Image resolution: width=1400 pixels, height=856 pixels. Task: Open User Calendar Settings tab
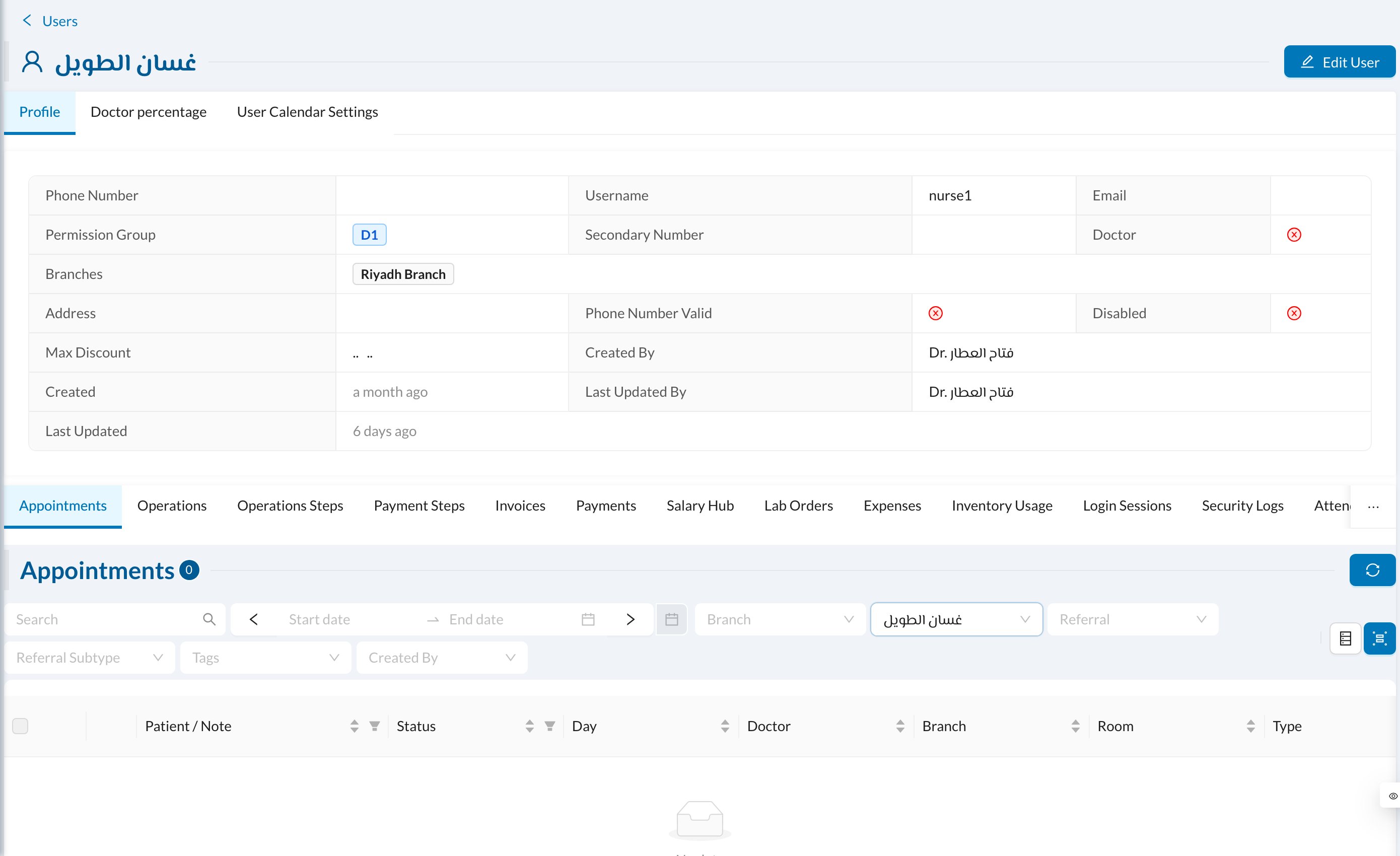(307, 112)
